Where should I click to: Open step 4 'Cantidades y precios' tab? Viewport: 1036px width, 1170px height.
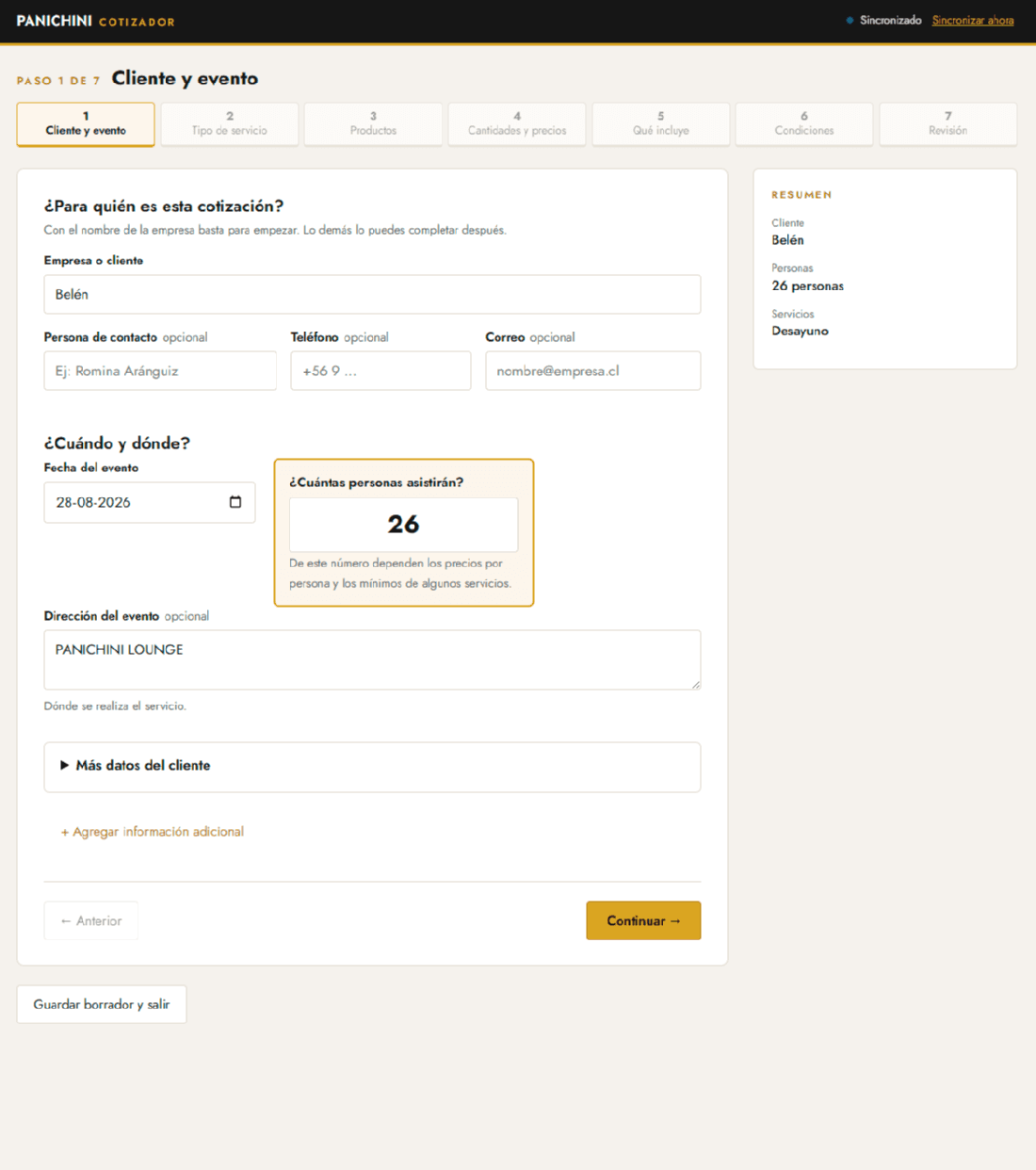click(x=517, y=124)
